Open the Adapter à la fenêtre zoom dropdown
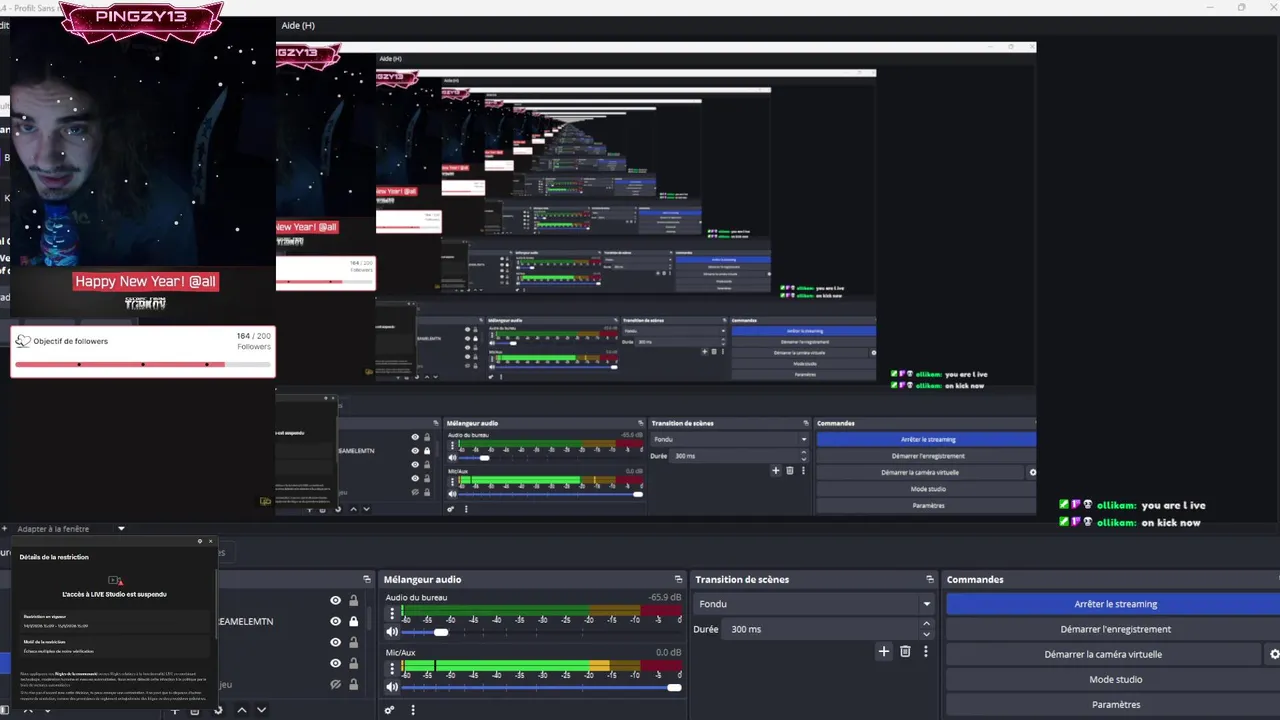 coord(70,528)
